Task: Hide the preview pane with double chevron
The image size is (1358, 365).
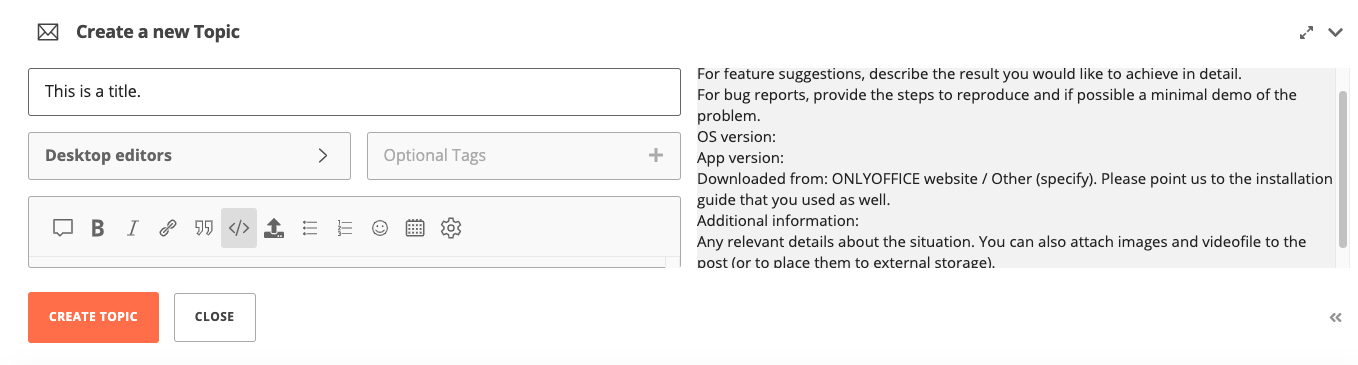Action: [1335, 318]
